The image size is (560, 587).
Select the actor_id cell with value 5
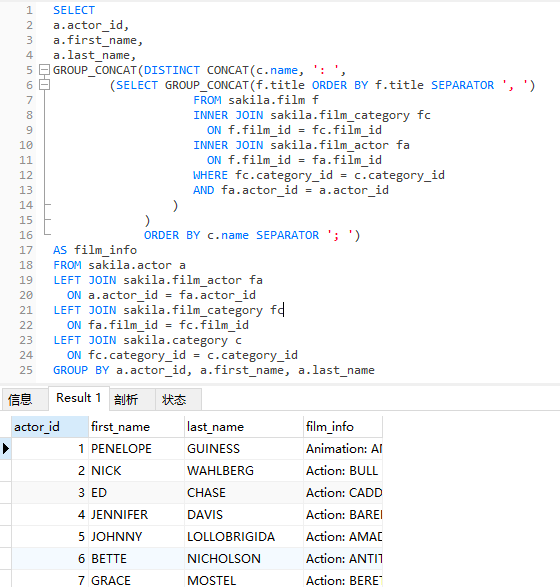pos(50,537)
